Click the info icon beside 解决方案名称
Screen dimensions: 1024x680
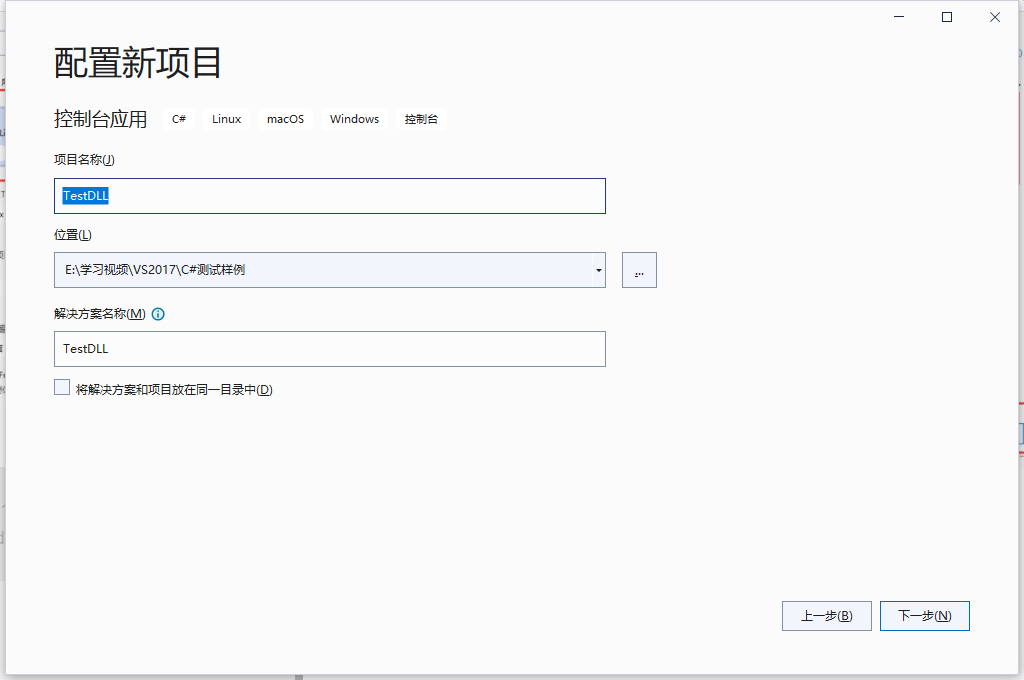pos(158,313)
